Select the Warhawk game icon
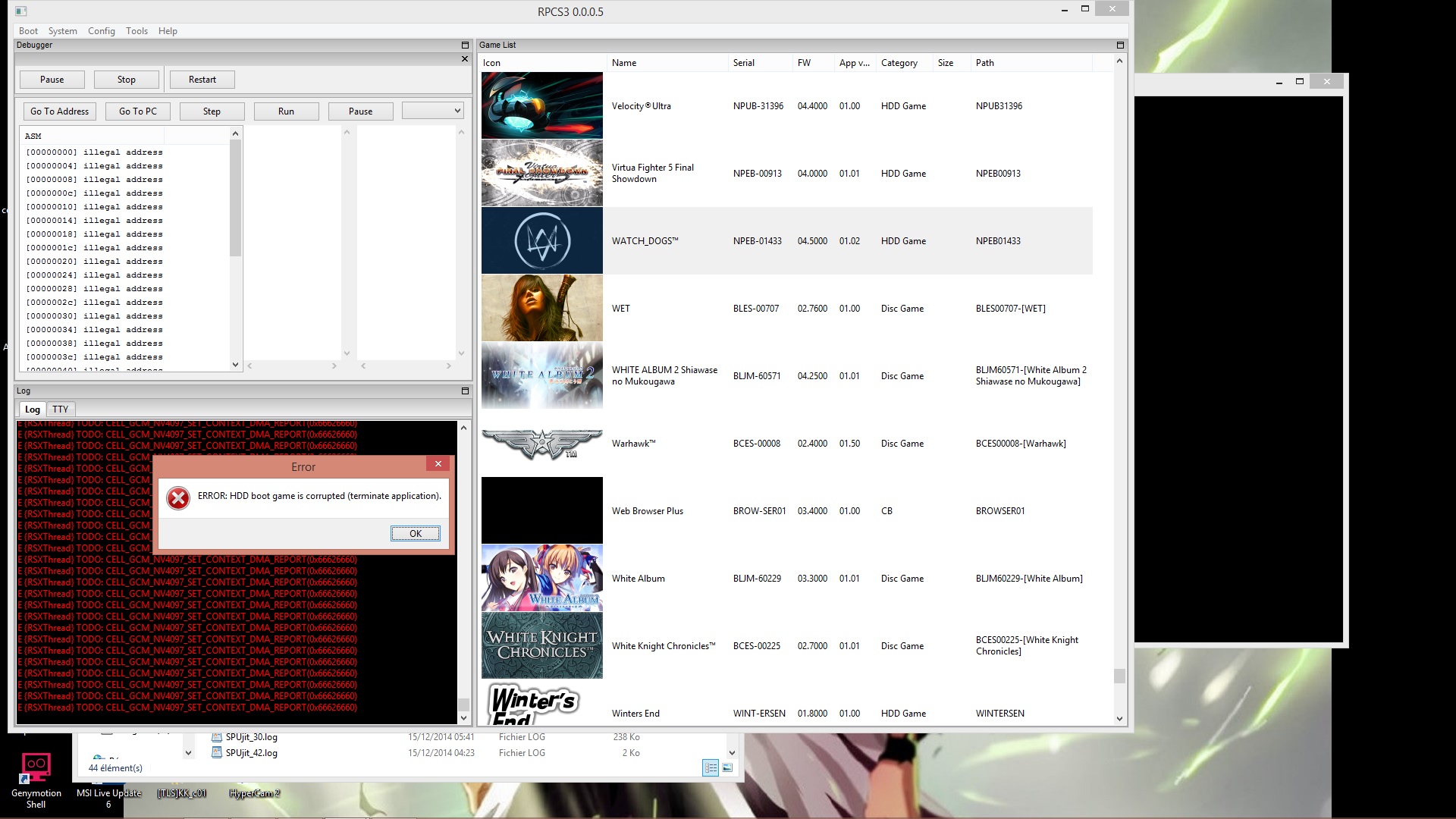Screen dimensions: 1456x819 (542, 443)
